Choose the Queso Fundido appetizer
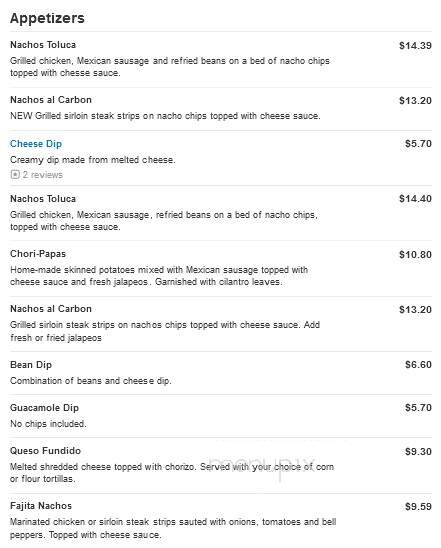The width and height of the screenshot is (441, 548). pos(45,451)
